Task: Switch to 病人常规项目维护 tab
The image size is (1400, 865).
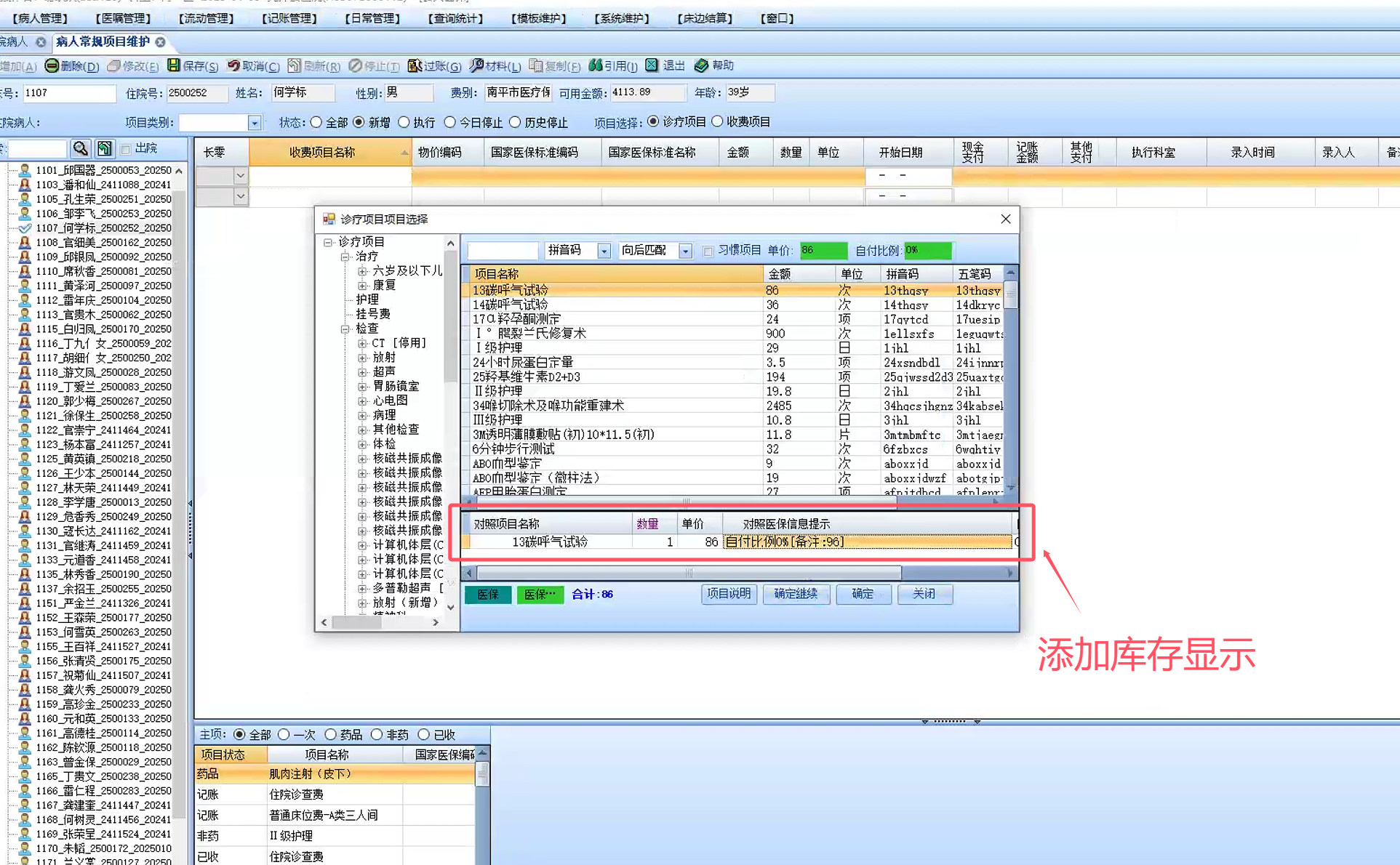Action: click(103, 41)
